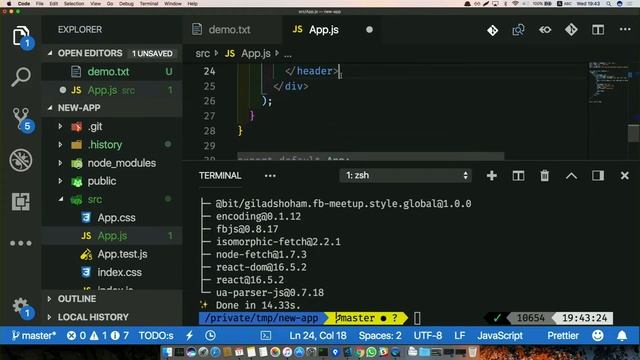
Task: Click the clock history status bar icon
Action: [x=210, y=336]
